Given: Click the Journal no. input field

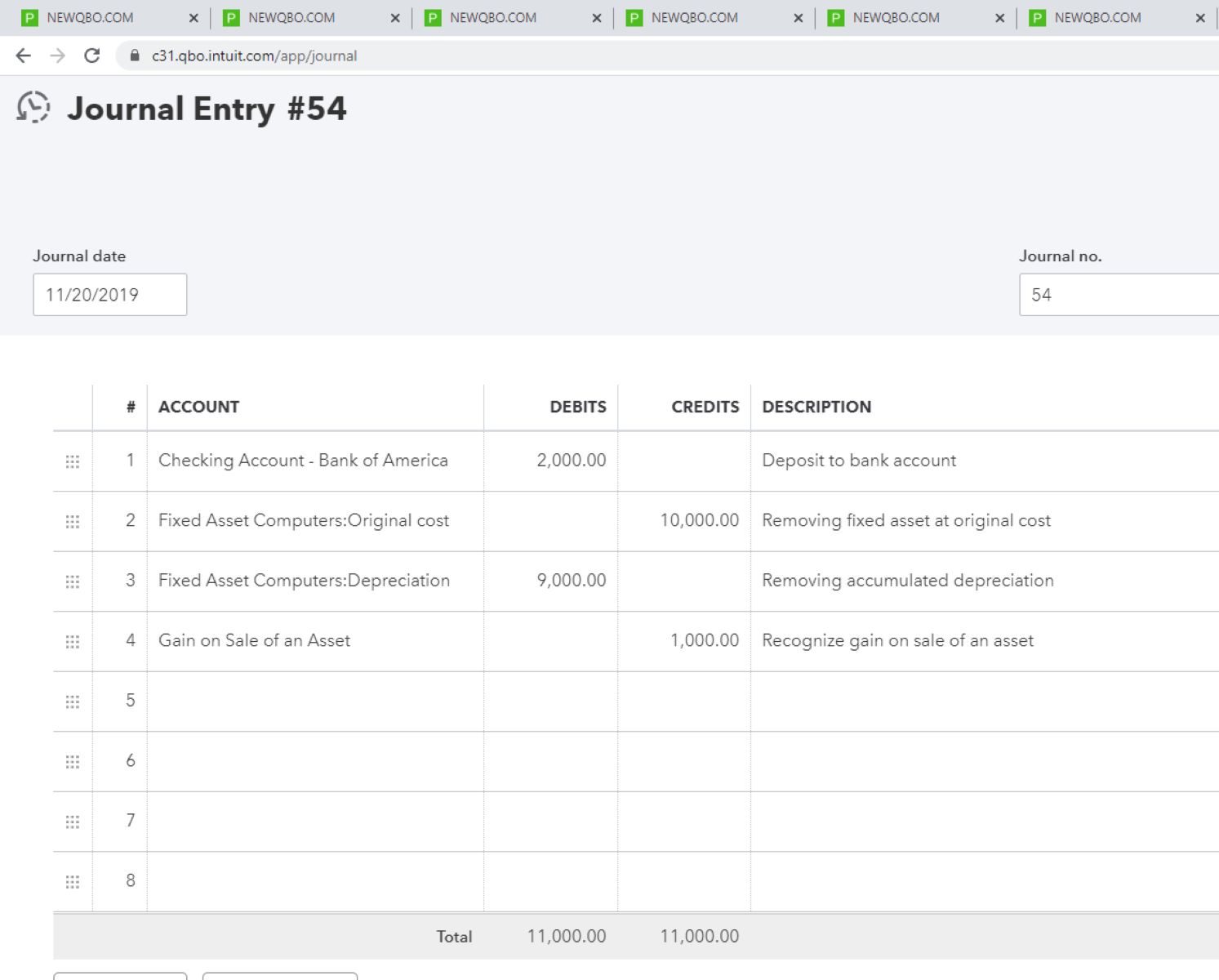Looking at the screenshot, I should click(1119, 295).
